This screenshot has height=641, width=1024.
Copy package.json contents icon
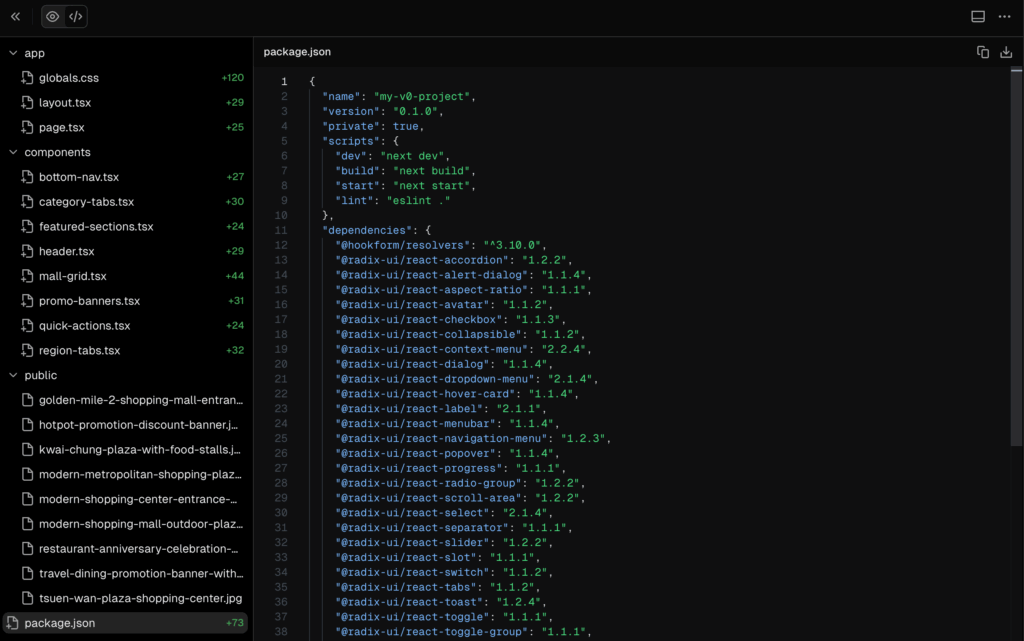[983, 52]
